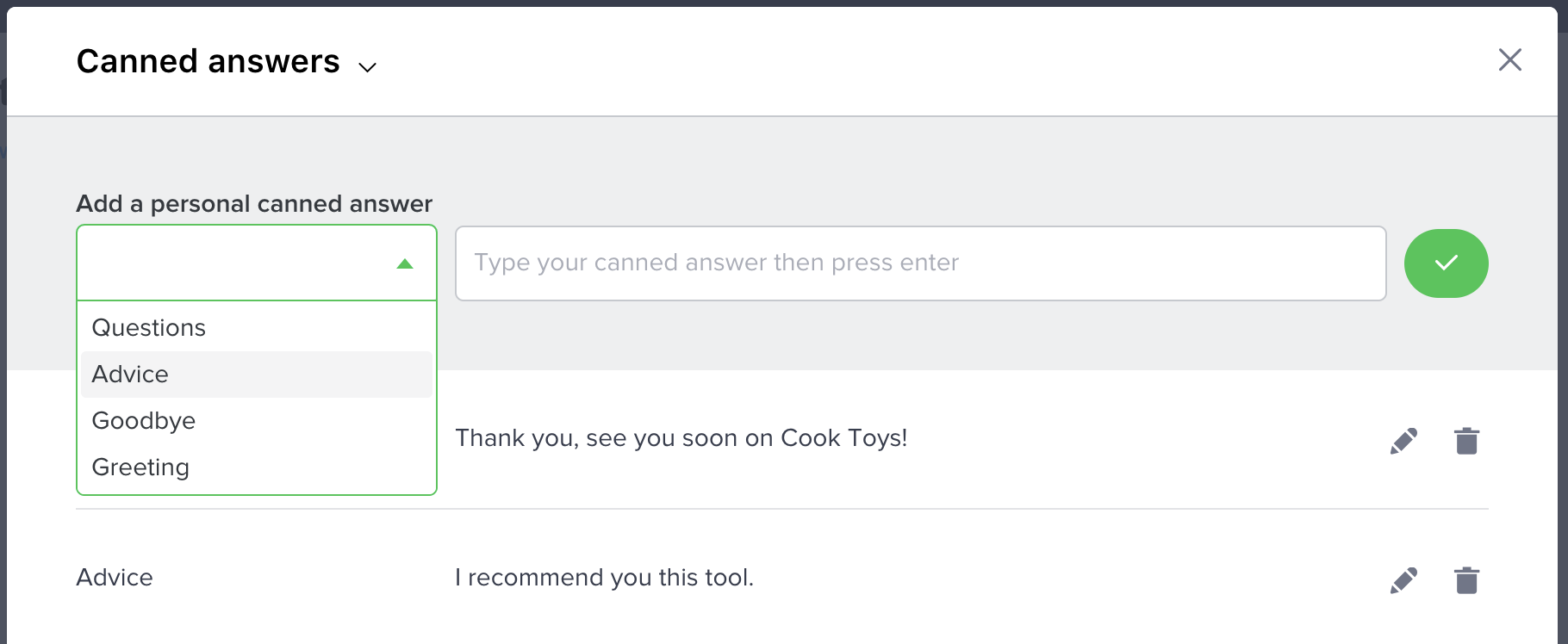Choose Questions from the category list
Viewport: 1568px width, 644px height.
pyautogui.click(x=149, y=328)
